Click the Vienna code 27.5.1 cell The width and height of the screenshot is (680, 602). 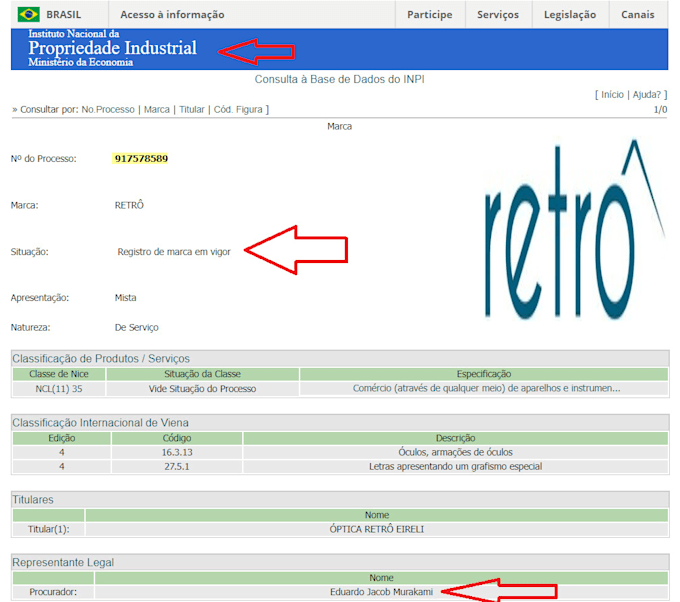[x=177, y=467]
